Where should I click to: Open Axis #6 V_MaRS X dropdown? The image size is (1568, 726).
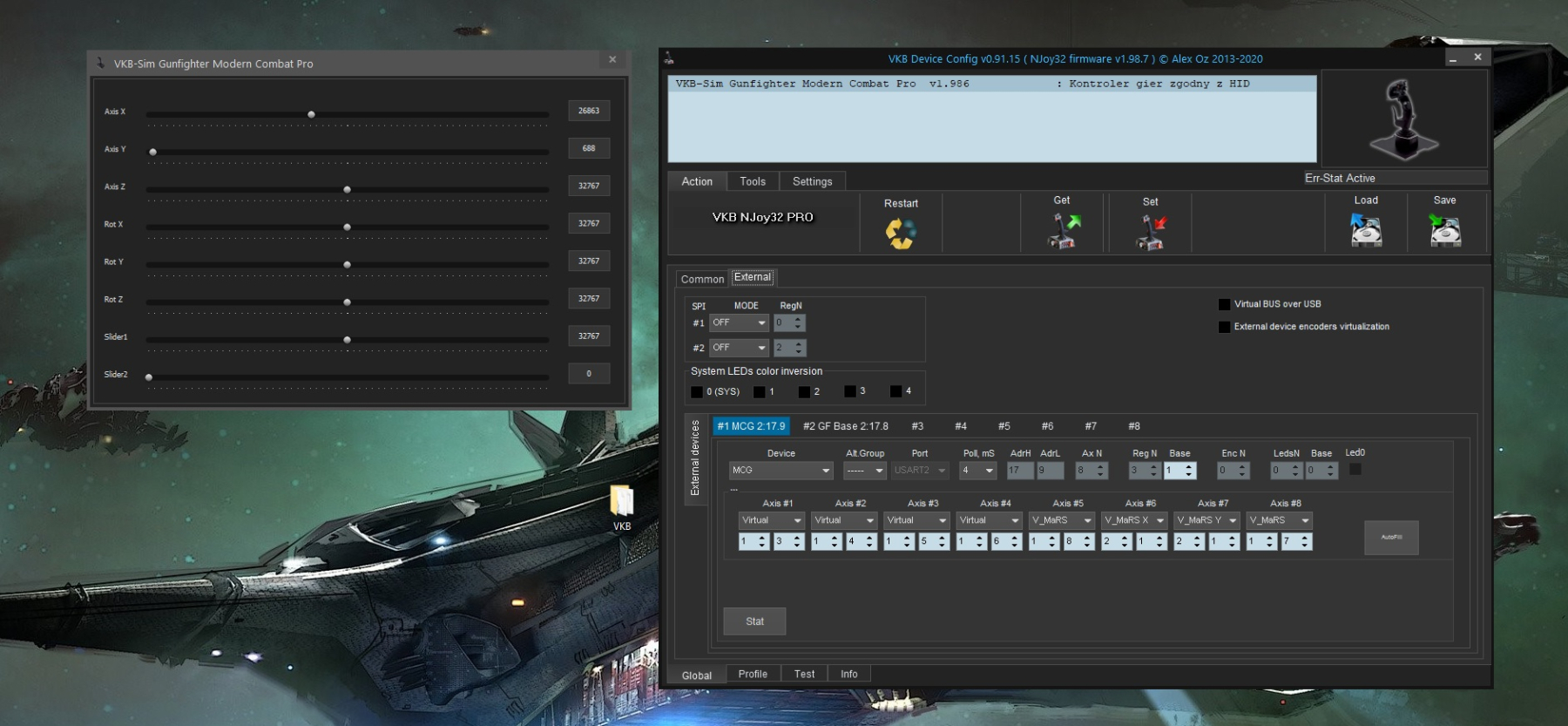click(x=1133, y=520)
